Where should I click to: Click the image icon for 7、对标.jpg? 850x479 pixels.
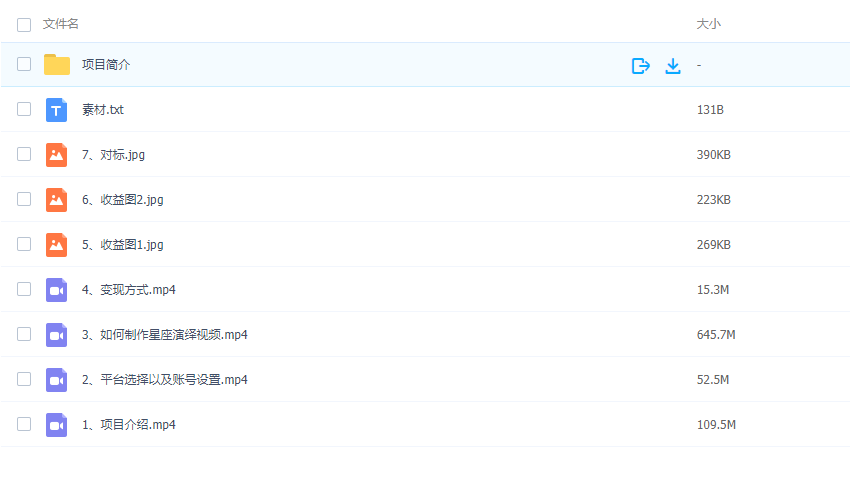click(57, 155)
